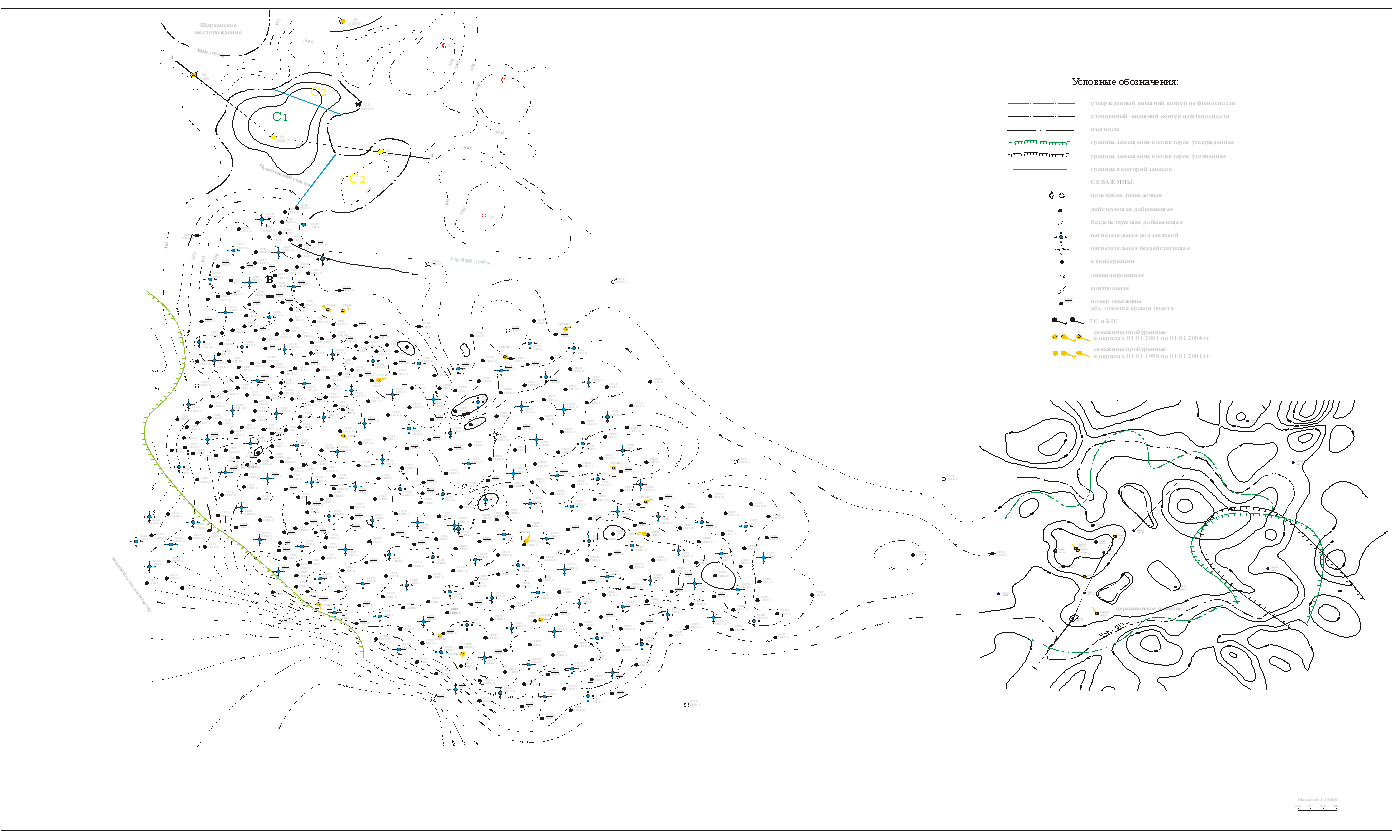Select the blue reserves boundary line in legend
The width and height of the screenshot is (1393, 831).
click(1040, 170)
